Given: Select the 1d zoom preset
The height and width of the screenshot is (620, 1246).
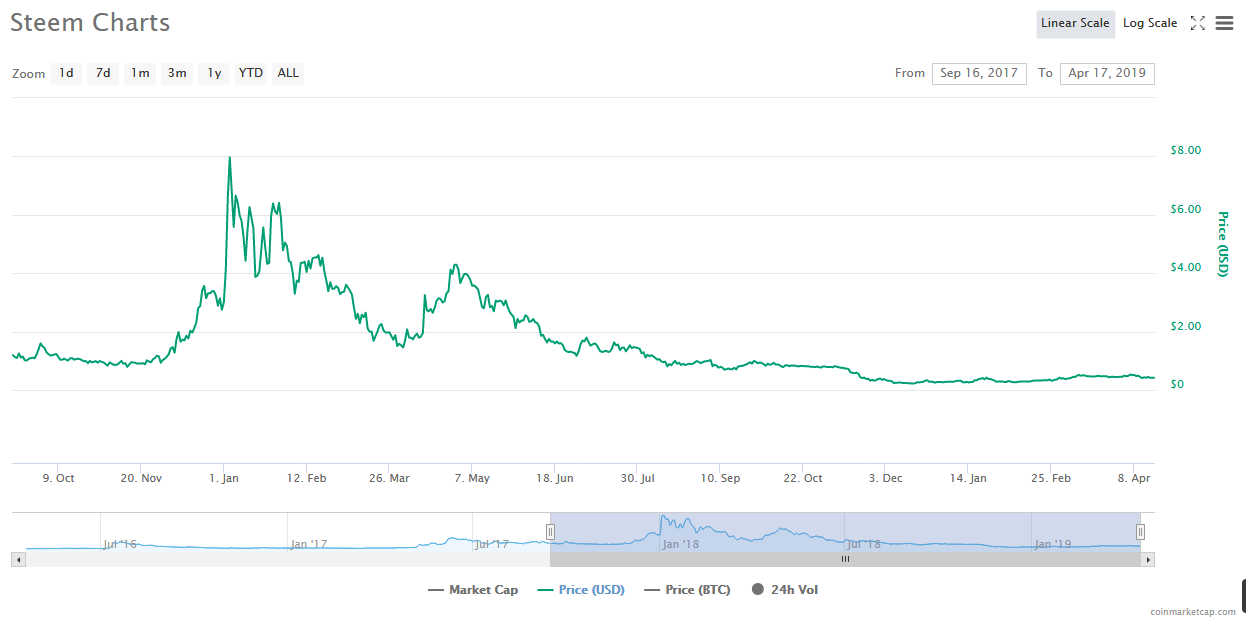Looking at the screenshot, I should coord(65,72).
